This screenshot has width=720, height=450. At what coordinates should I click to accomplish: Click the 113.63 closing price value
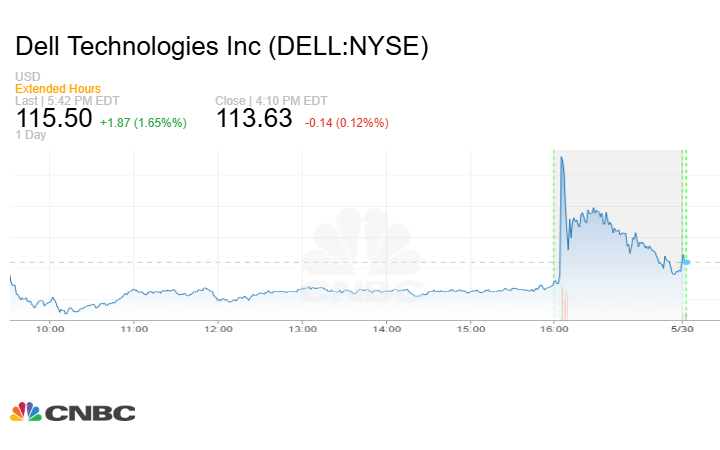coord(254,118)
